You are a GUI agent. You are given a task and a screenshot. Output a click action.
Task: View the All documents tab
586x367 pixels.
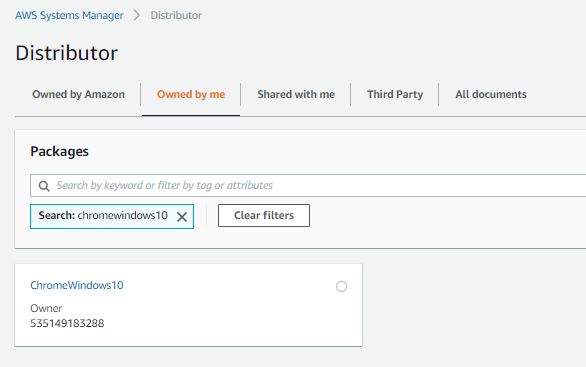coord(491,95)
